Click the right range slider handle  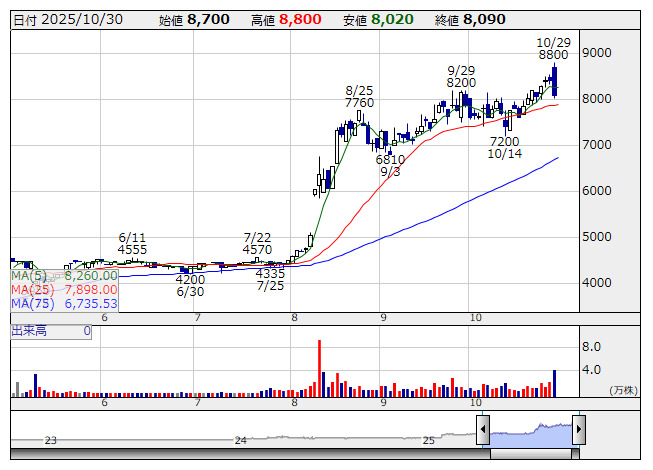click(578, 429)
